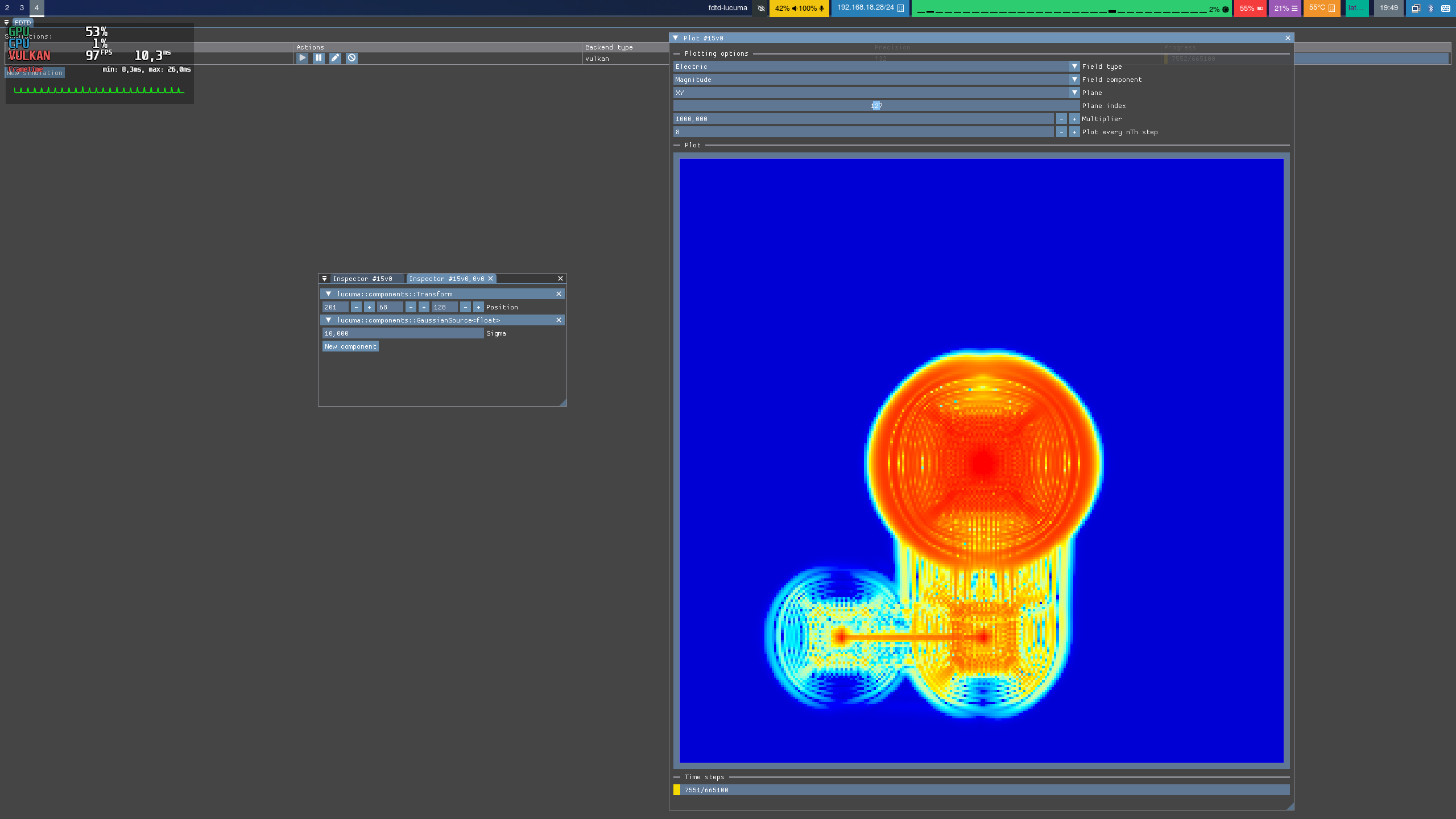Screen dimensions: 1456x819
Task: Collapse the lucuma Transform component header
Action: [329, 294]
